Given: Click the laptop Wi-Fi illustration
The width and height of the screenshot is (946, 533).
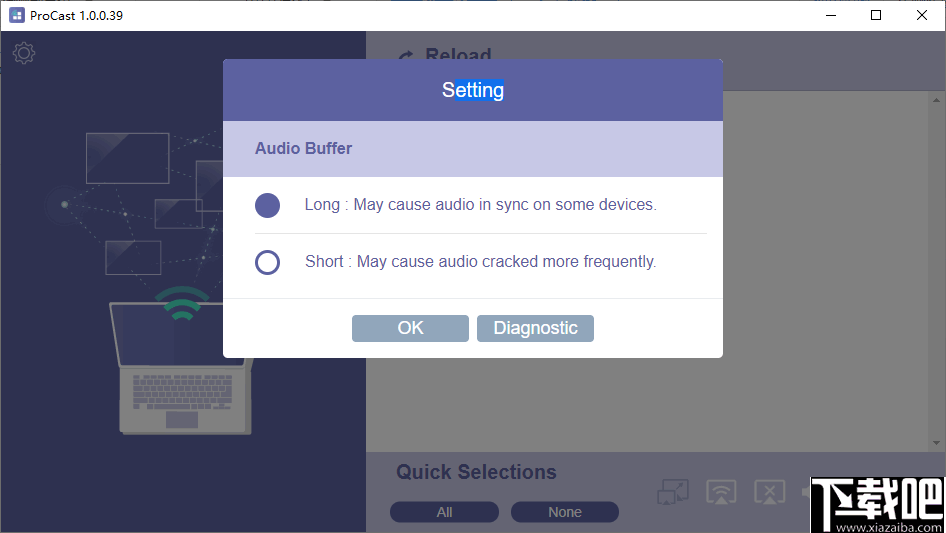Looking at the screenshot, I should pyautogui.click(x=182, y=360).
